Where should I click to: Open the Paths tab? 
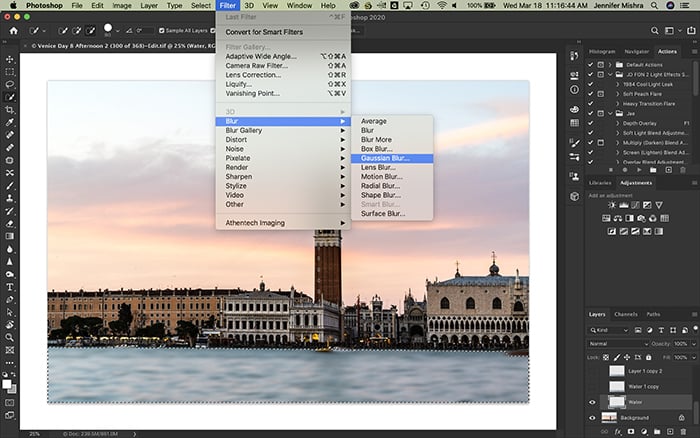(653, 314)
